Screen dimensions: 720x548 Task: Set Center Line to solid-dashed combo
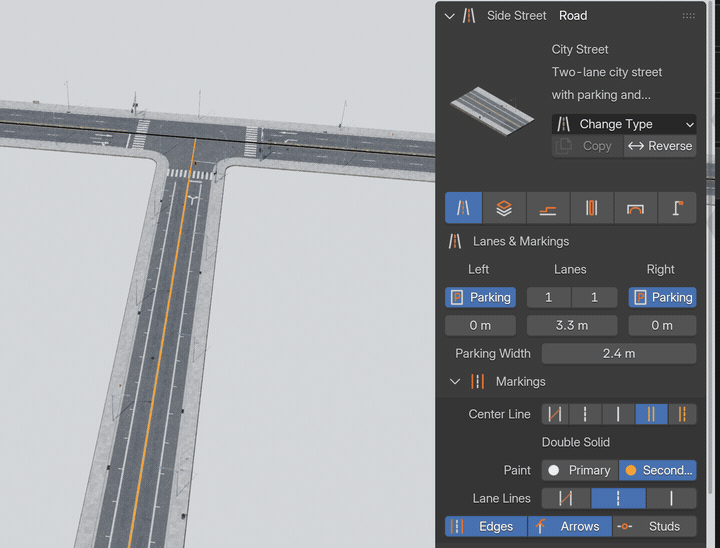[x=682, y=414]
